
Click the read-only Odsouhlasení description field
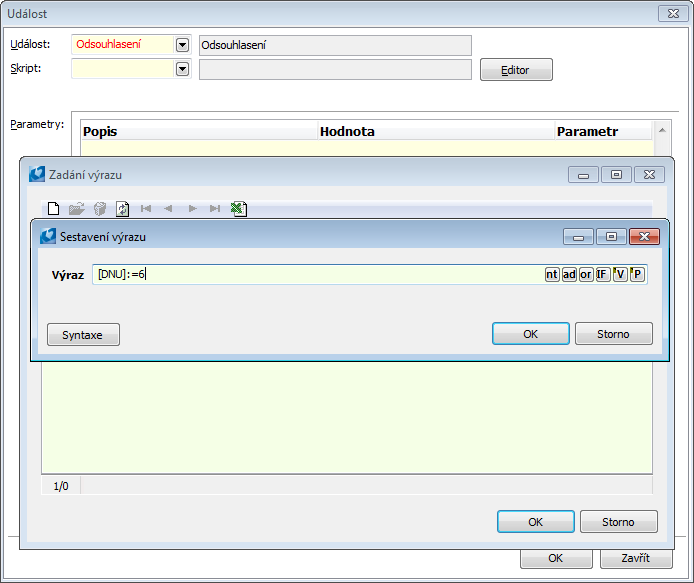[335, 45]
